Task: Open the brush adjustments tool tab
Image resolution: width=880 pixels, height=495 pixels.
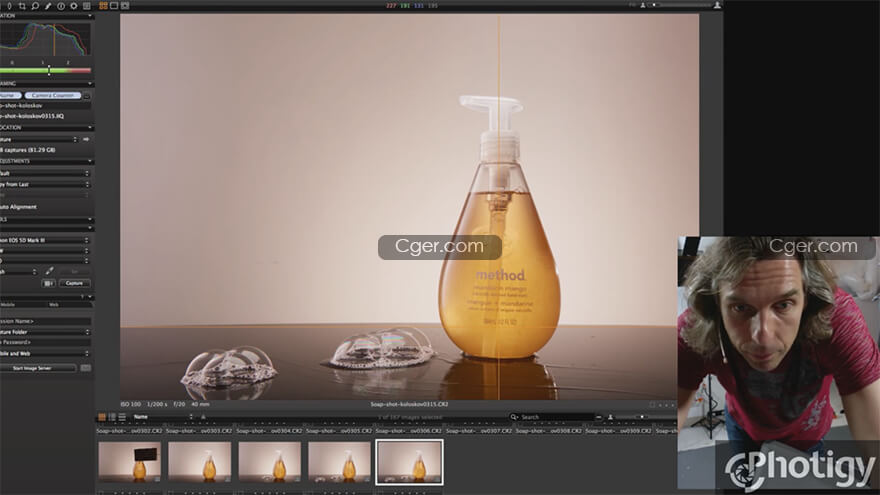Action: (x=48, y=6)
